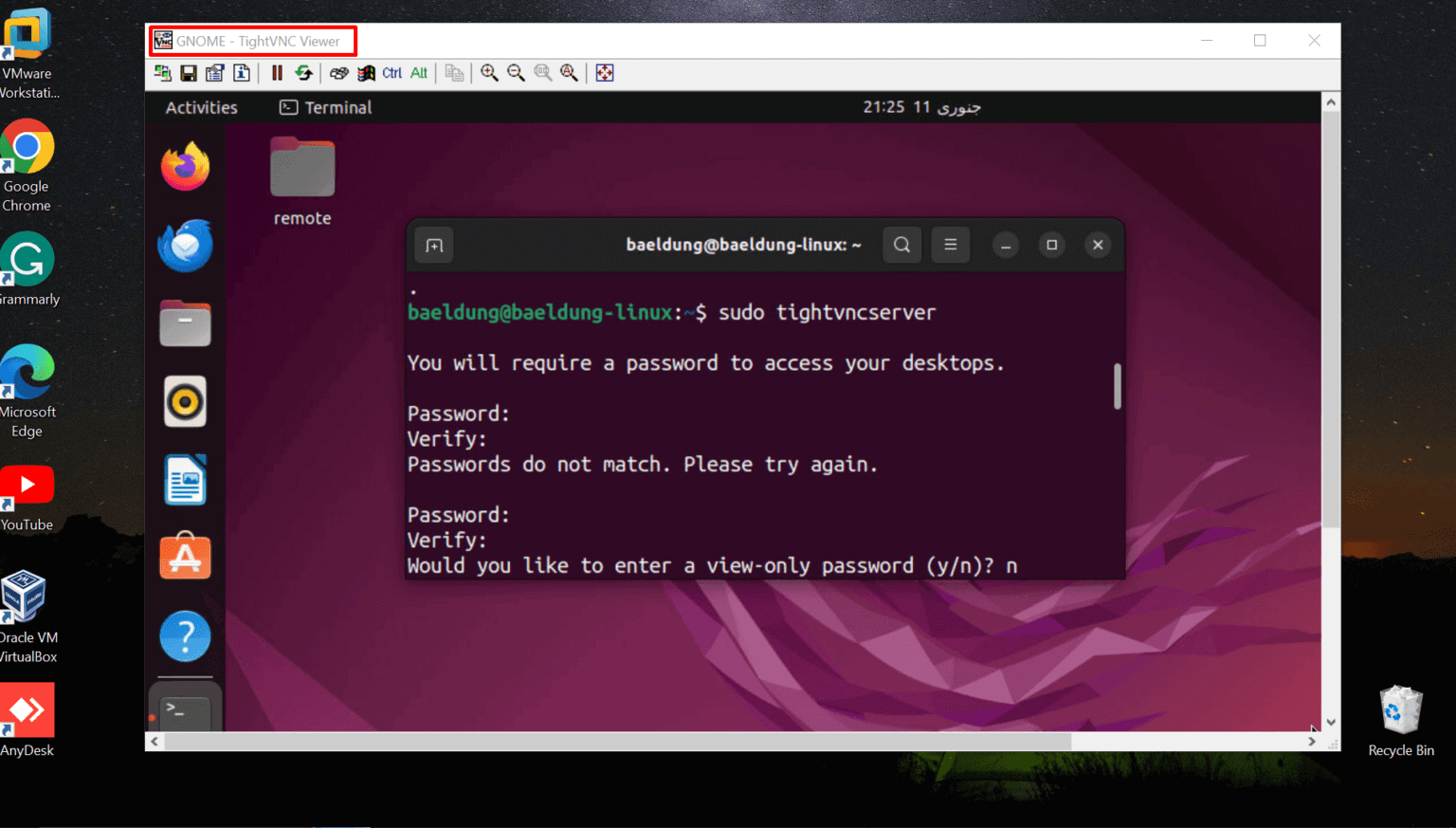The width and height of the screenshot is (1456, 828).
Task: Open search in the GNOME terminal
Action: pos(901,245)
